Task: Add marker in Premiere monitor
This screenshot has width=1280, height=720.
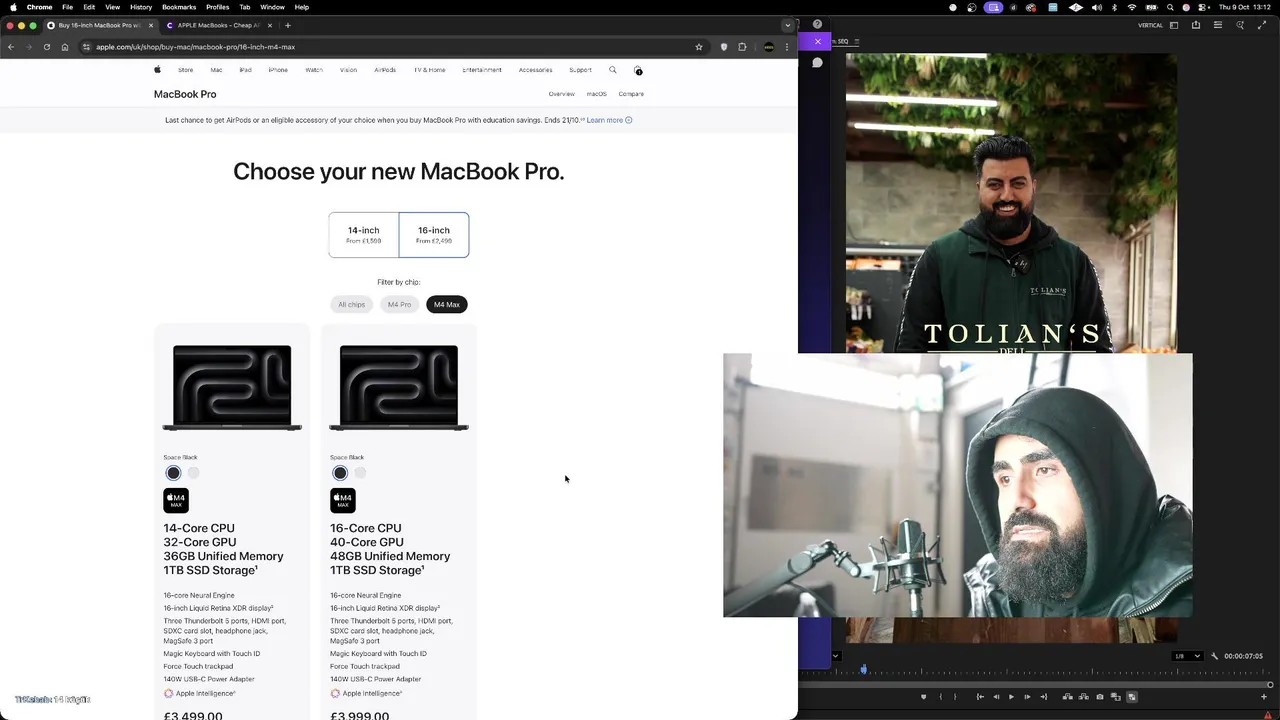Action: click(923, 697)
